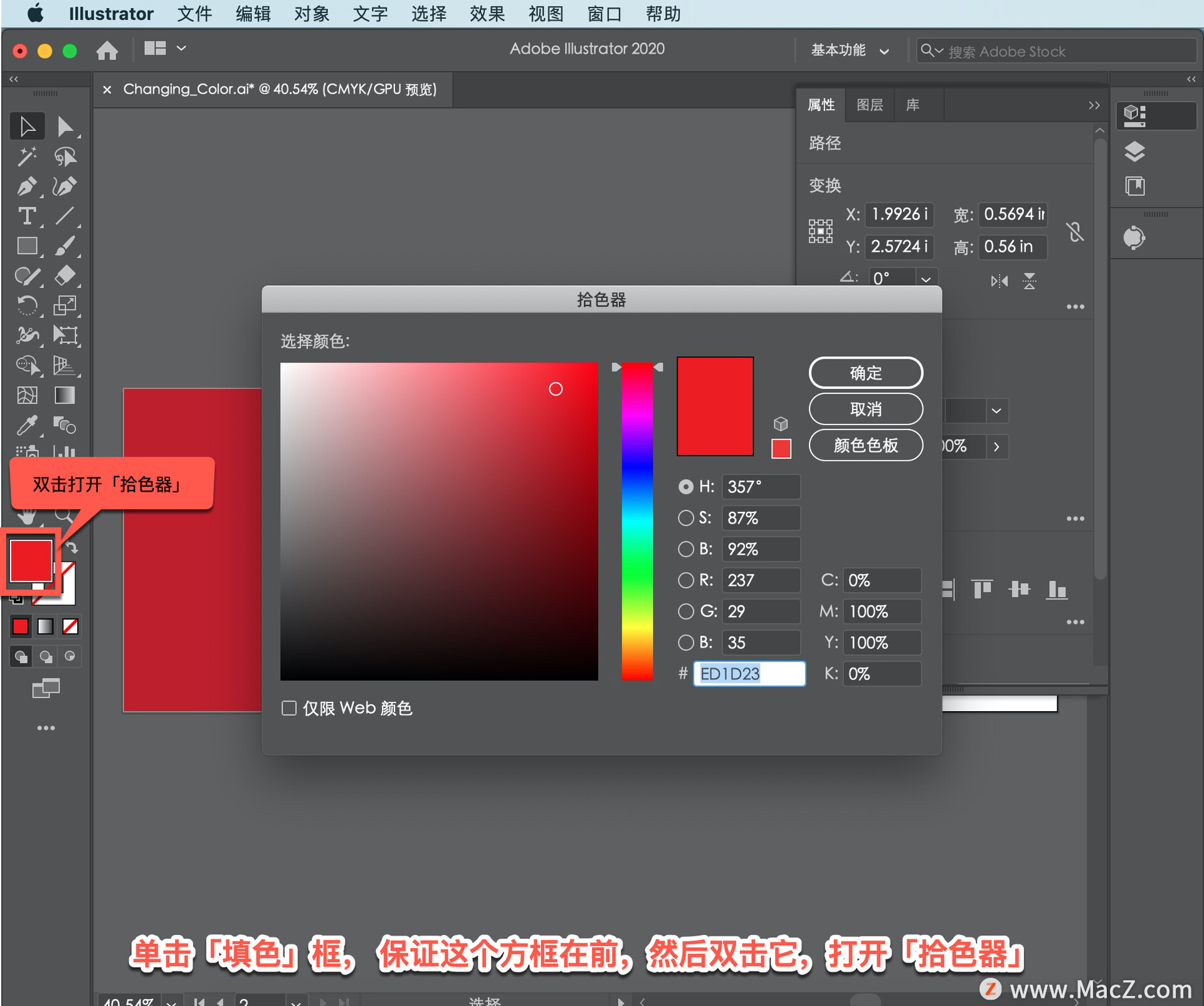Click the hex color input field
This screenshot has height=1006, width=1204.
[749, 674]
